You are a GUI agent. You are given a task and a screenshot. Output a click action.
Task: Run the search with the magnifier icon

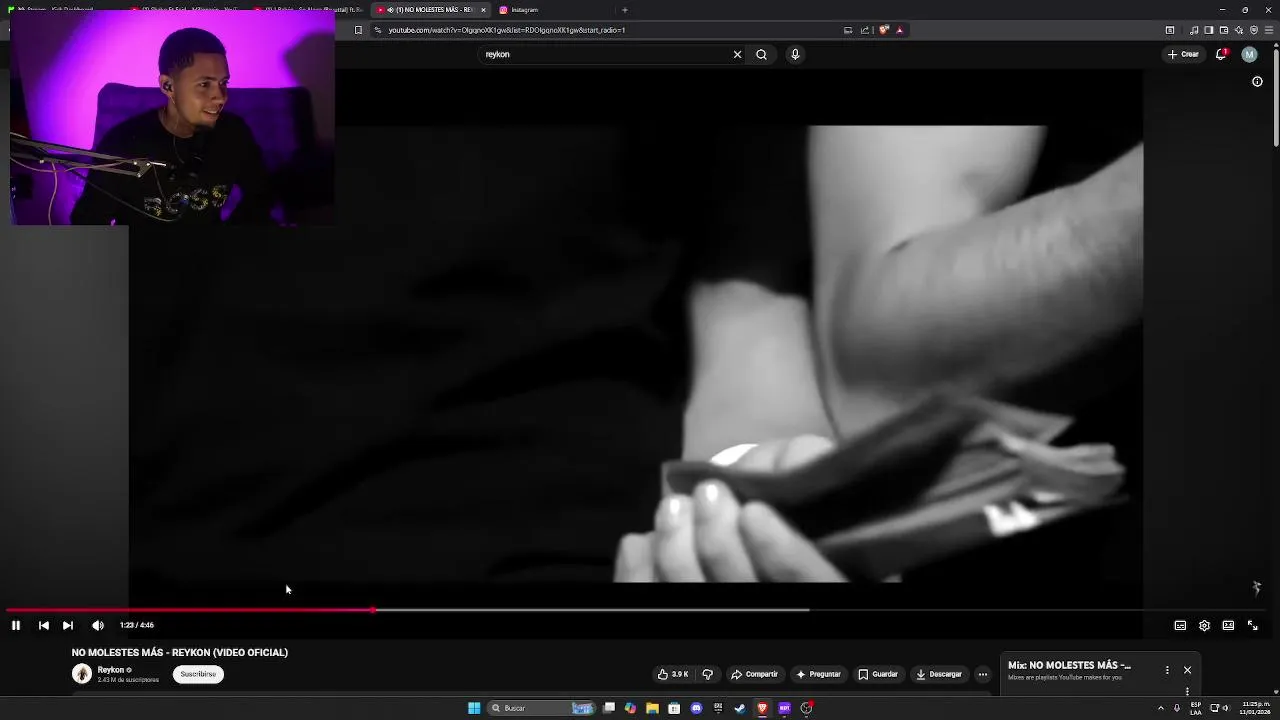pyautogui.click(x=761, y=54)
